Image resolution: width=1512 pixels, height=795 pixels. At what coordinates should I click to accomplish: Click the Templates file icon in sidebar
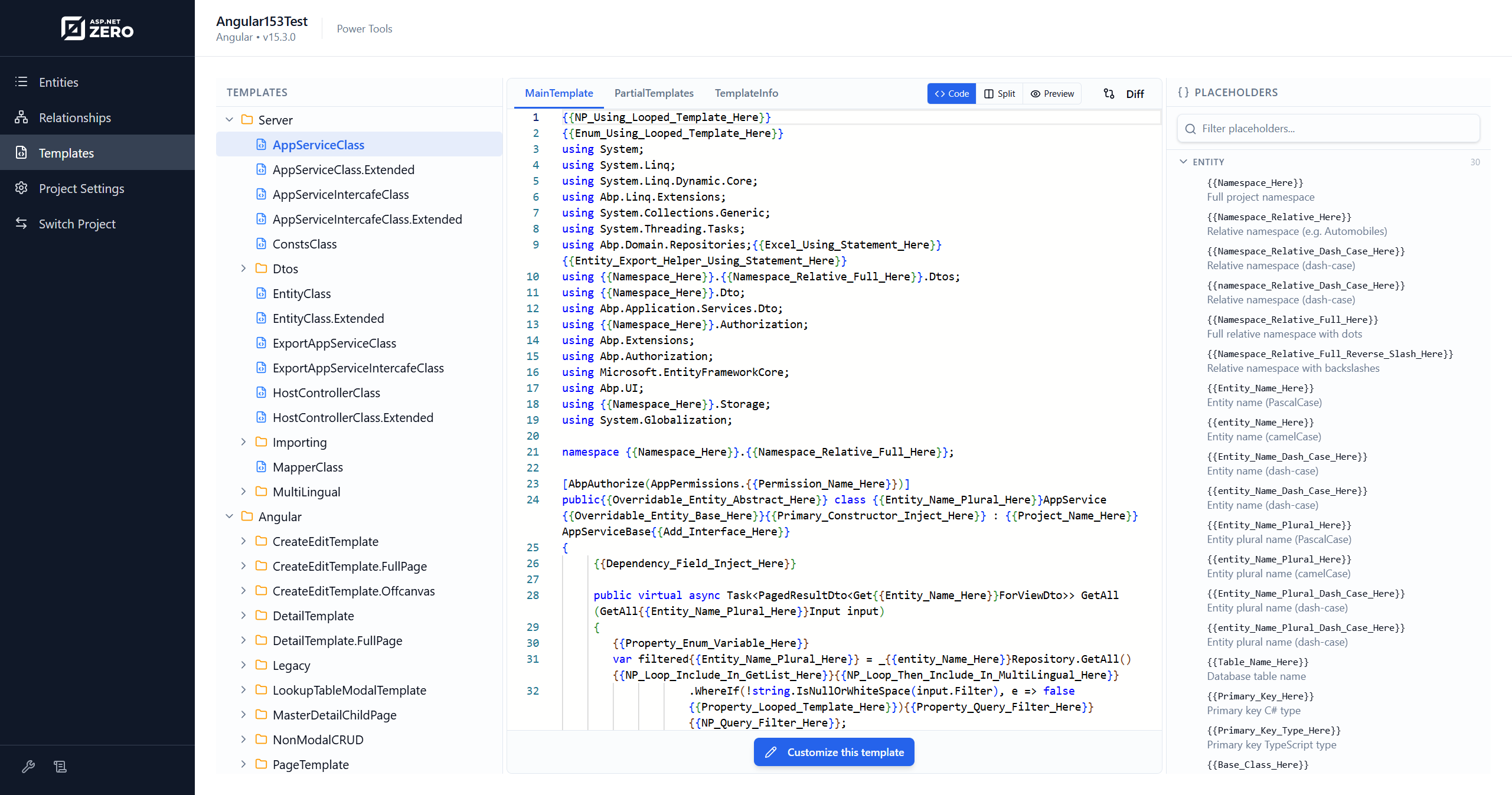pyautogui.click(x=21, y=153)
